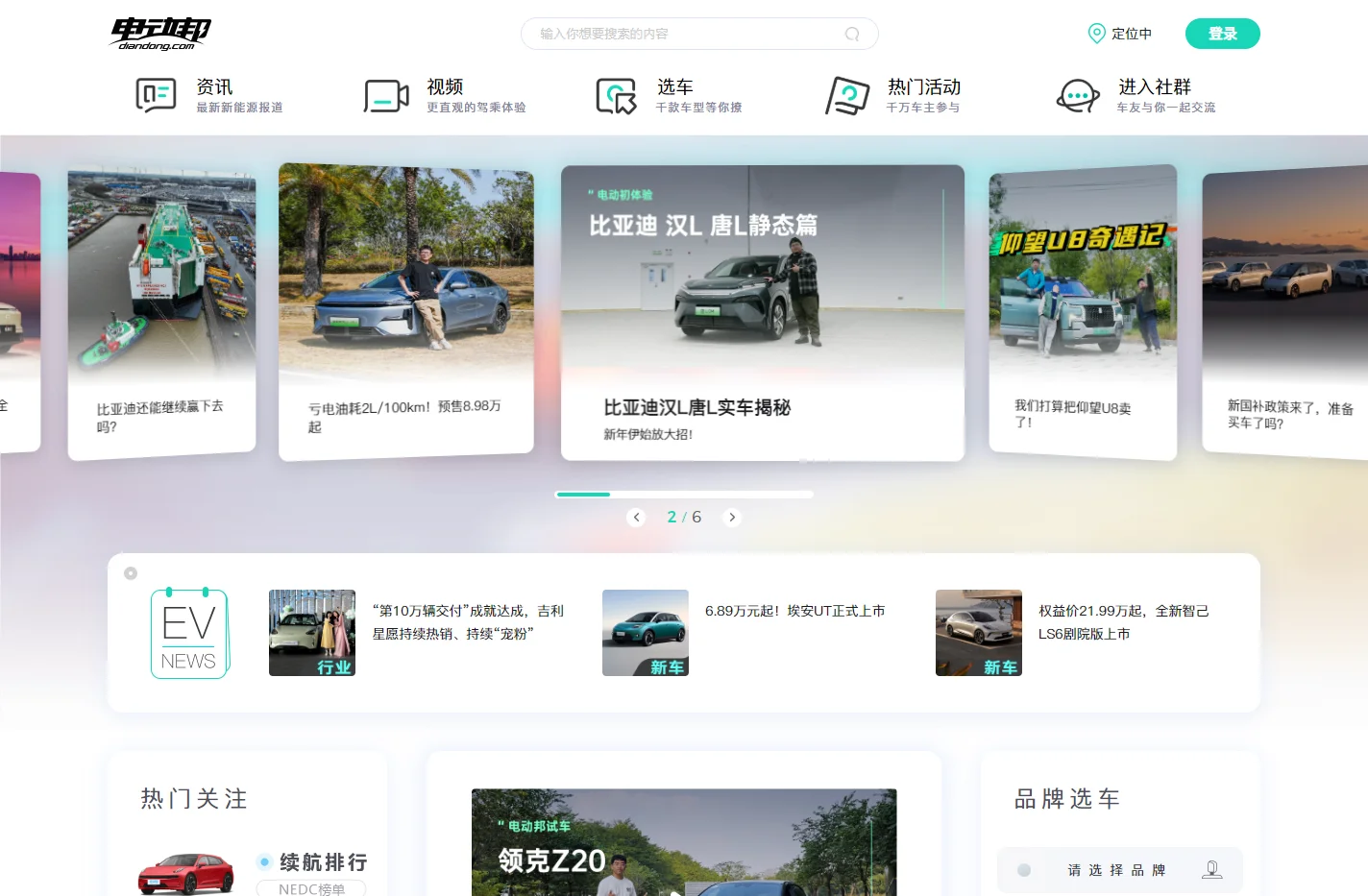Open the 资讯 menu item
Viewport: 1368px width, 896px height.
pos(214,86)
